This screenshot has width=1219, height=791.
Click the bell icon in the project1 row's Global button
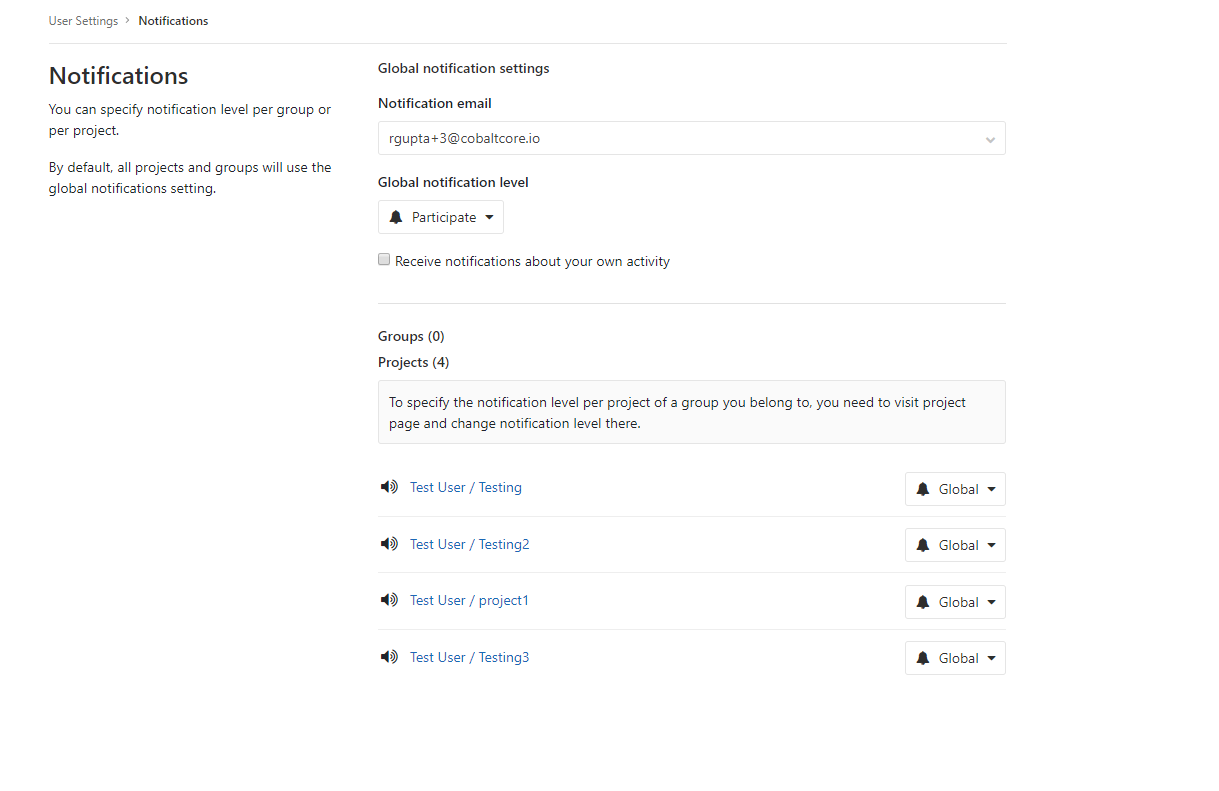(923, 602)
